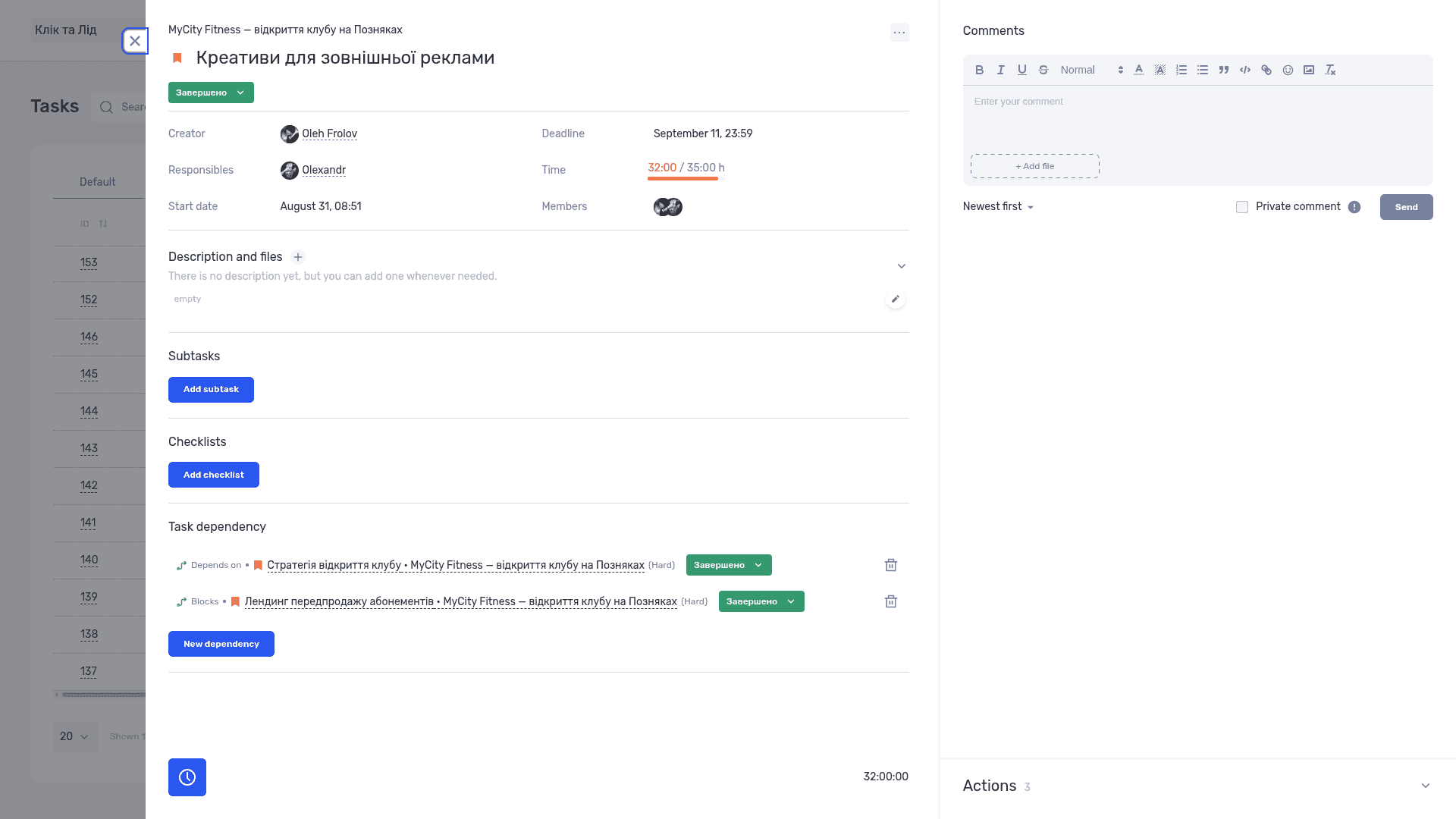Open text highlight color in comment toolbar

pyautogui.click(x=1159, y=70)
